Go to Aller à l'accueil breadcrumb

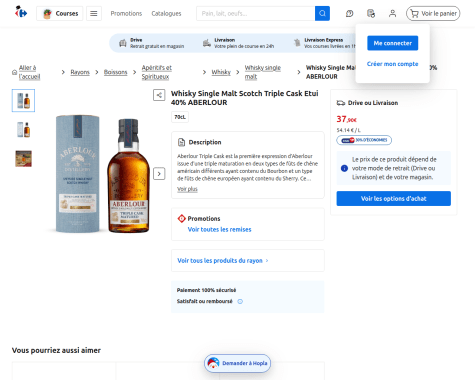point(29,72)
